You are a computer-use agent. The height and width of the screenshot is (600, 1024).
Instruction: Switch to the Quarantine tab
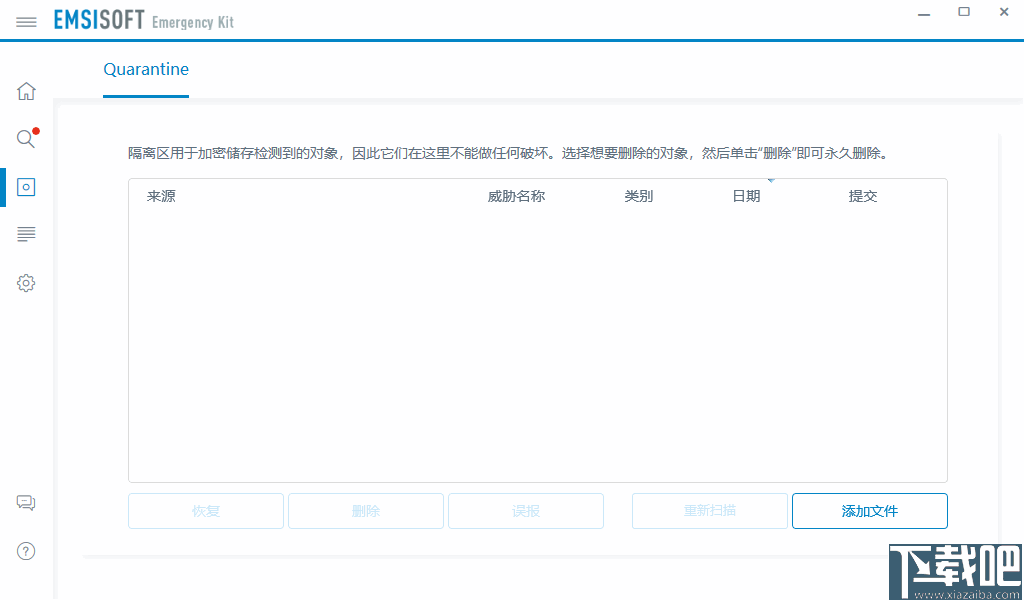click(146, 69)
